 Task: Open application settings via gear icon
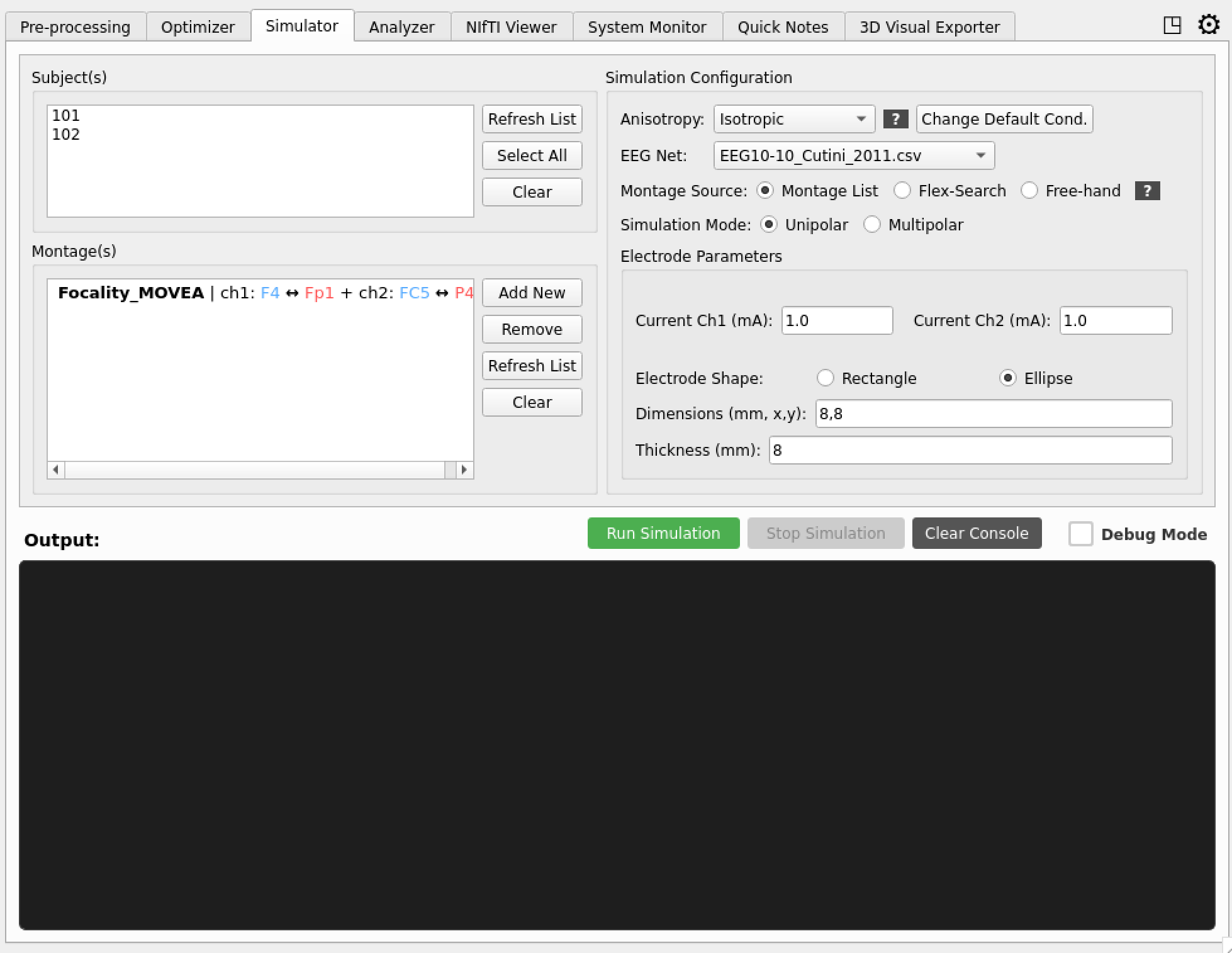click(x=1209, y=25)
